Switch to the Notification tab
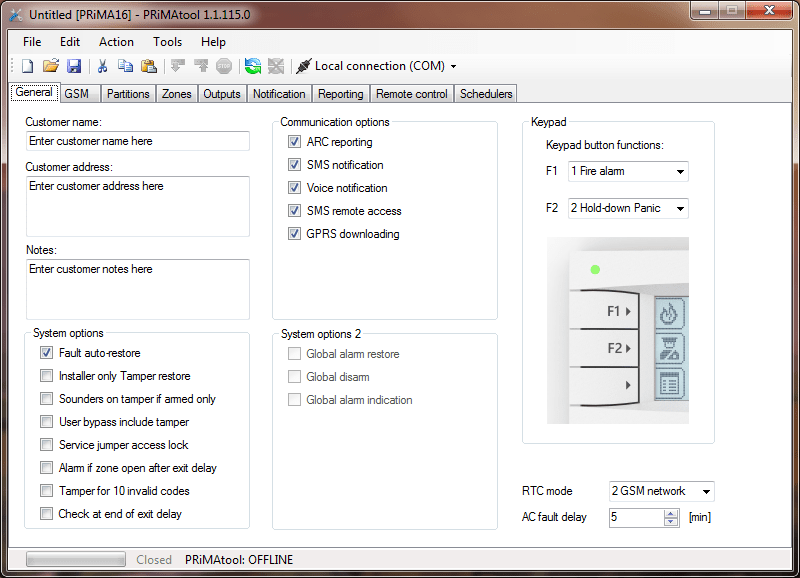This screenshot has height=578, width=800. point(279,94)
